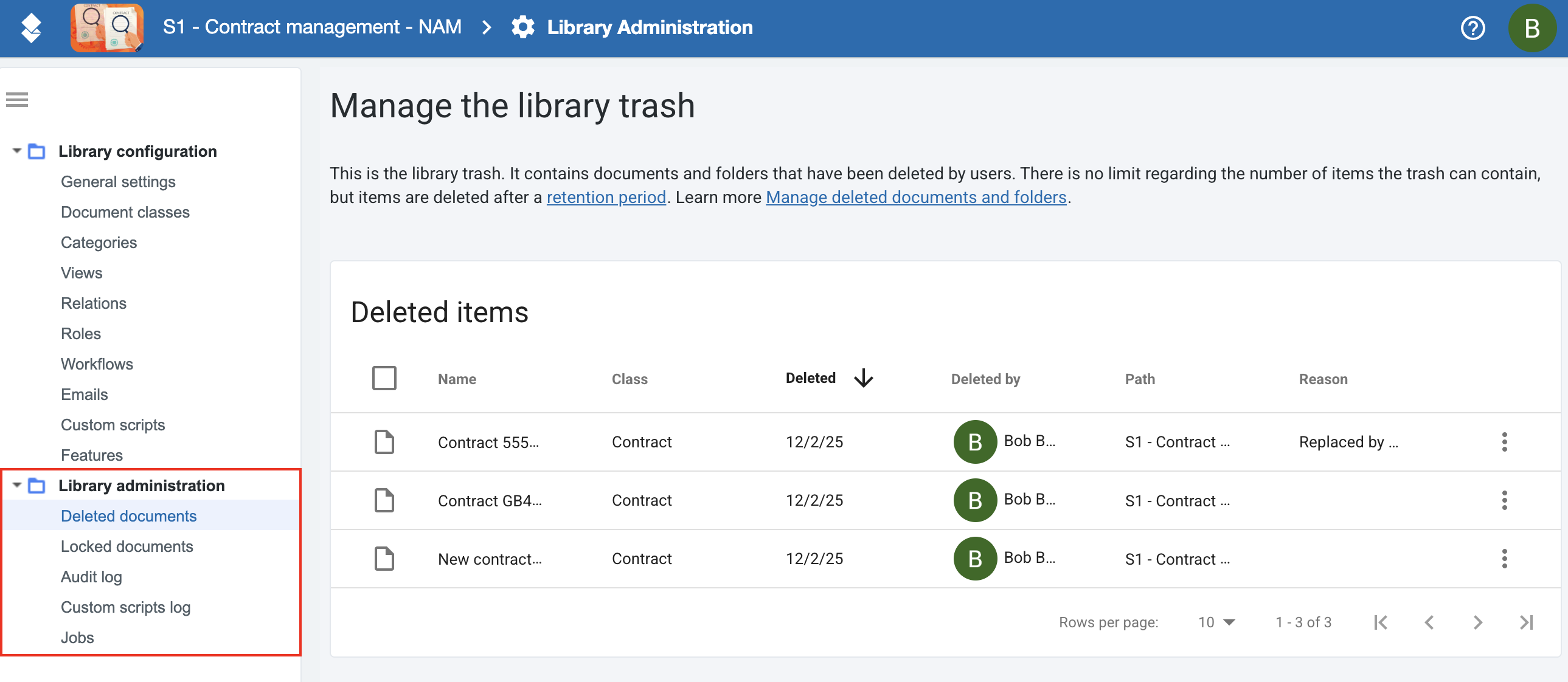Click the 'Replaced by ...' reason cell
This screenshot has width=1568, height=682.
click(x=1348, y=443)
